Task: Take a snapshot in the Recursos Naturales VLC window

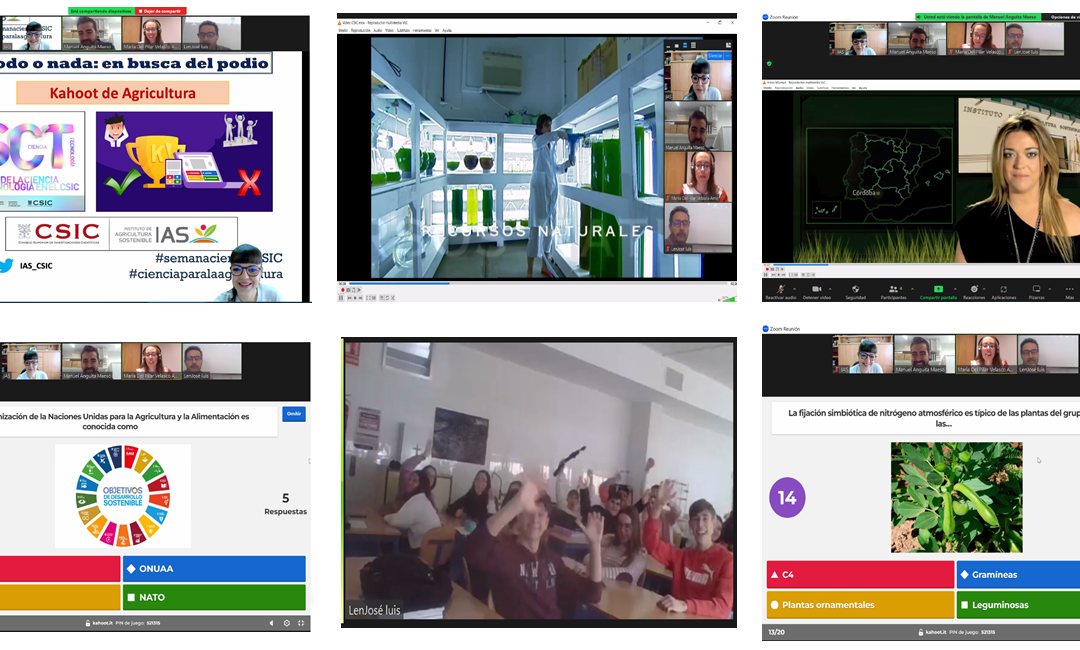Action: click(348, 290)
